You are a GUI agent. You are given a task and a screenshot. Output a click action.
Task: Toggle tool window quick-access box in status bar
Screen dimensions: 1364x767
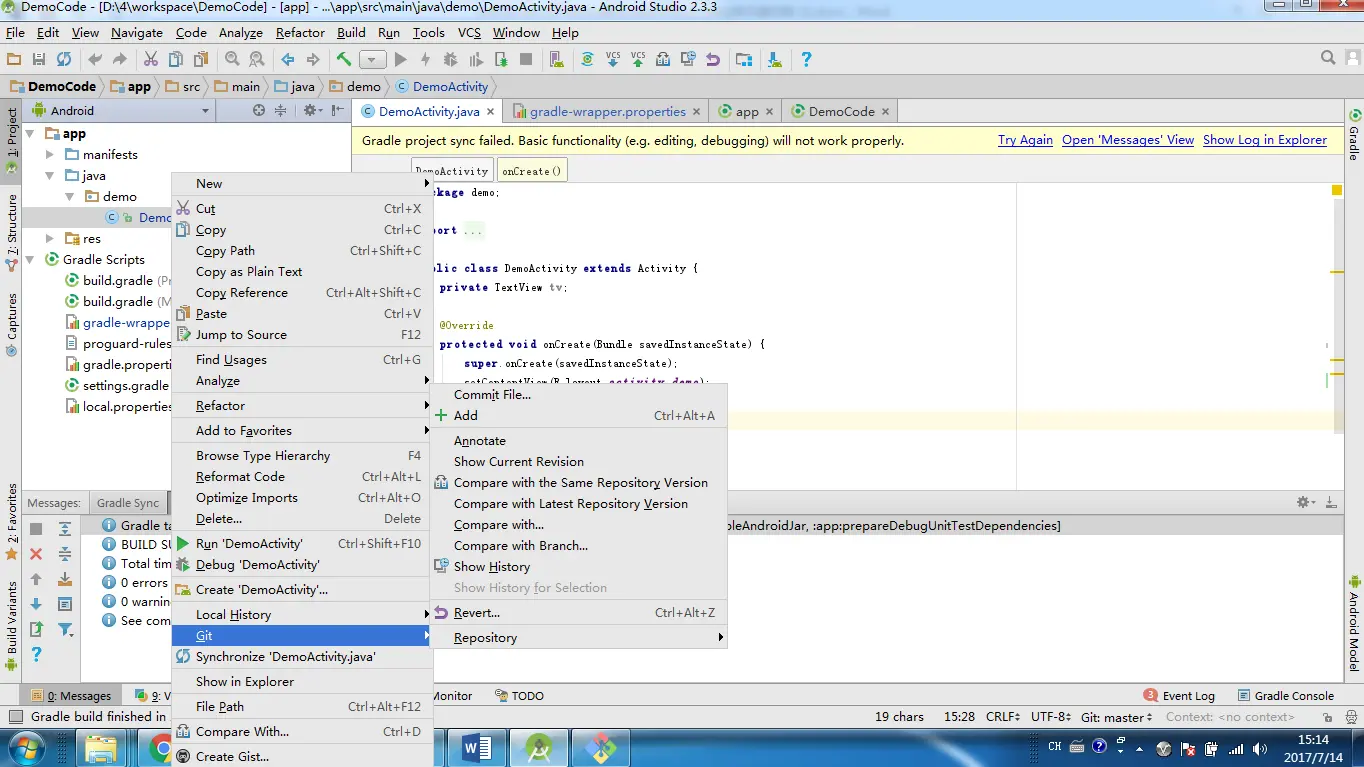15,717
